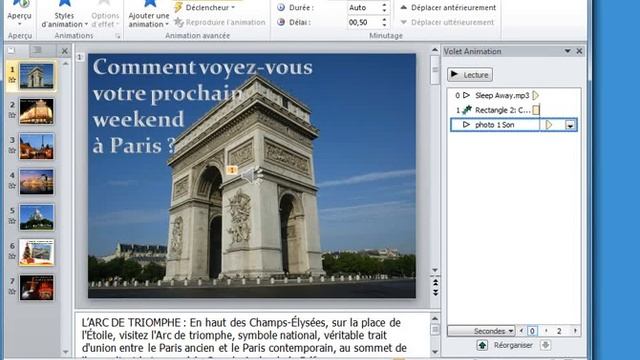Open the Déclencheur dropdown

tap(204, 7)
